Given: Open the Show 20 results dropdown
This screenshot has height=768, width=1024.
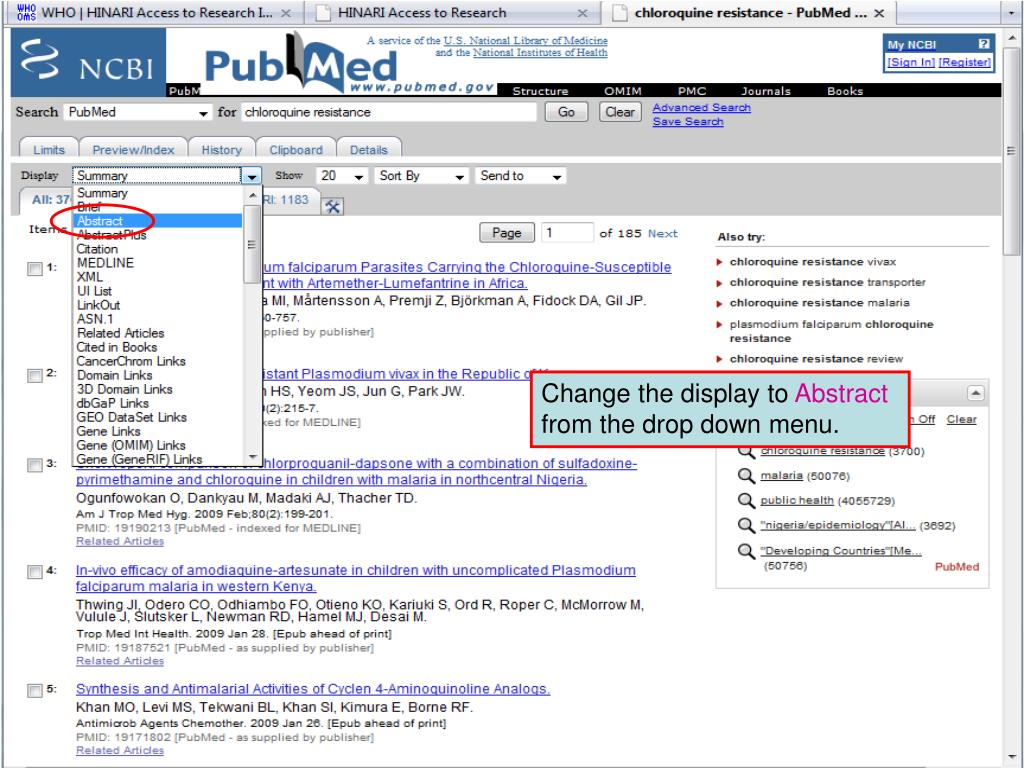Looking at the screenshot, I should tap(342, 176).
